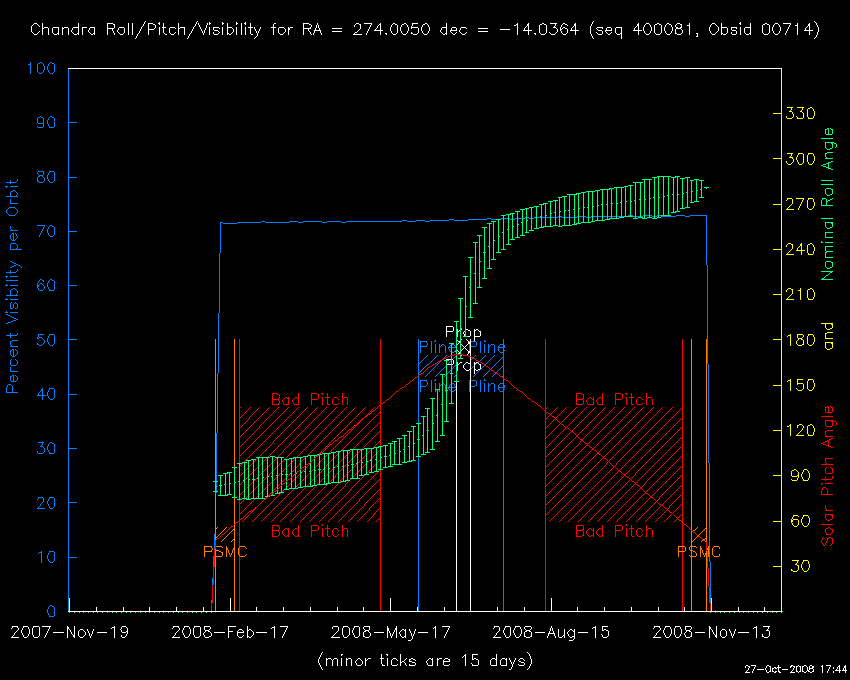The height and width of the screenshot is (680, 850).
Task: Click the left PSMC label
Action: (x=225, y=552)
